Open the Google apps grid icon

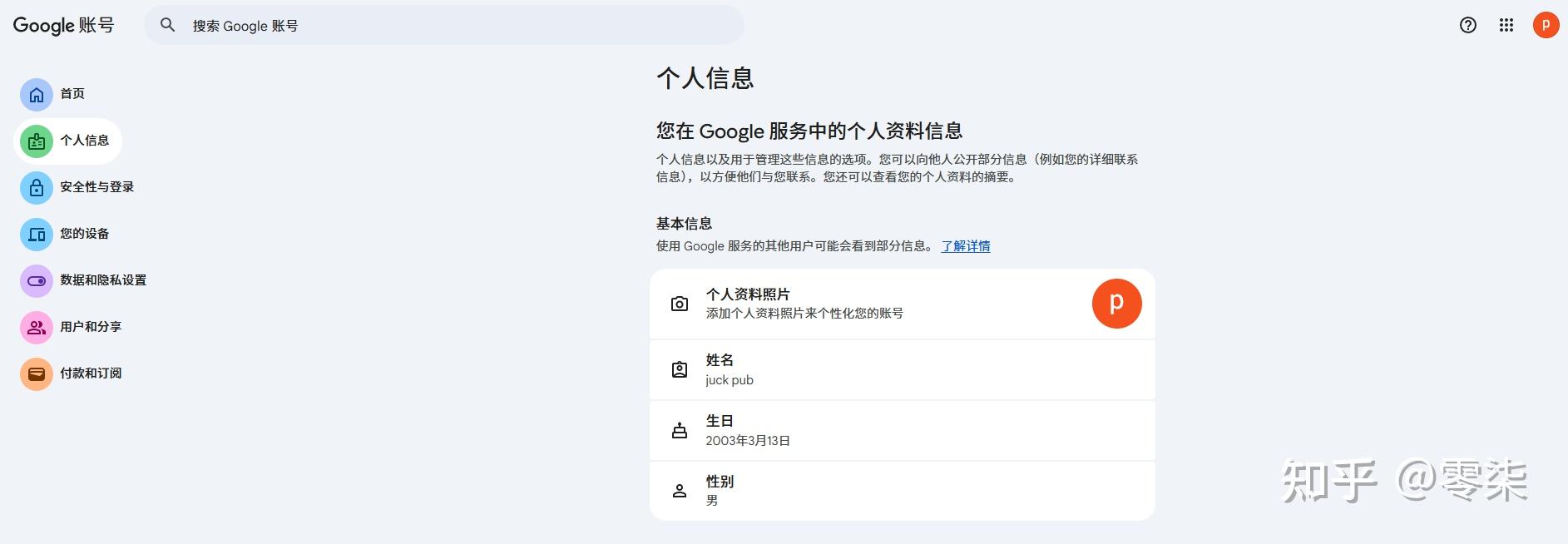(1506, 25)
